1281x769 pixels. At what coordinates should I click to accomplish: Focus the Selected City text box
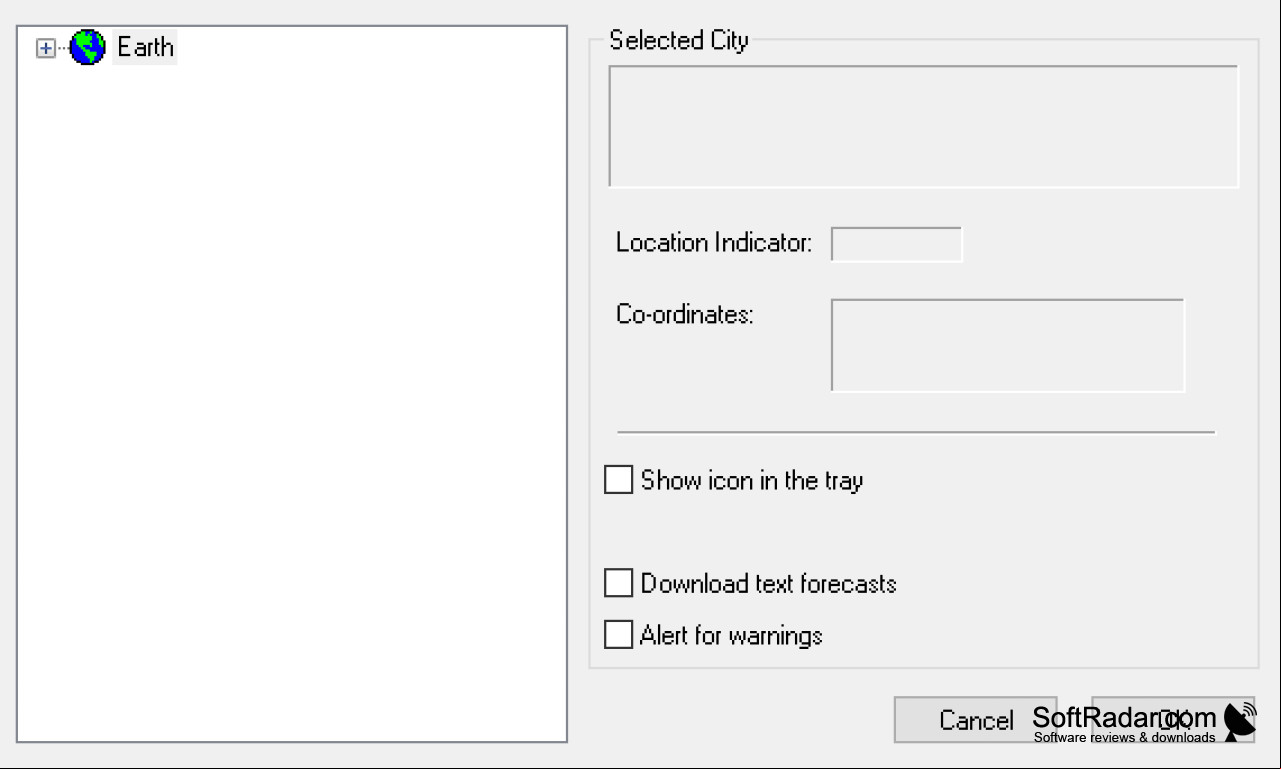coord(923,127)
